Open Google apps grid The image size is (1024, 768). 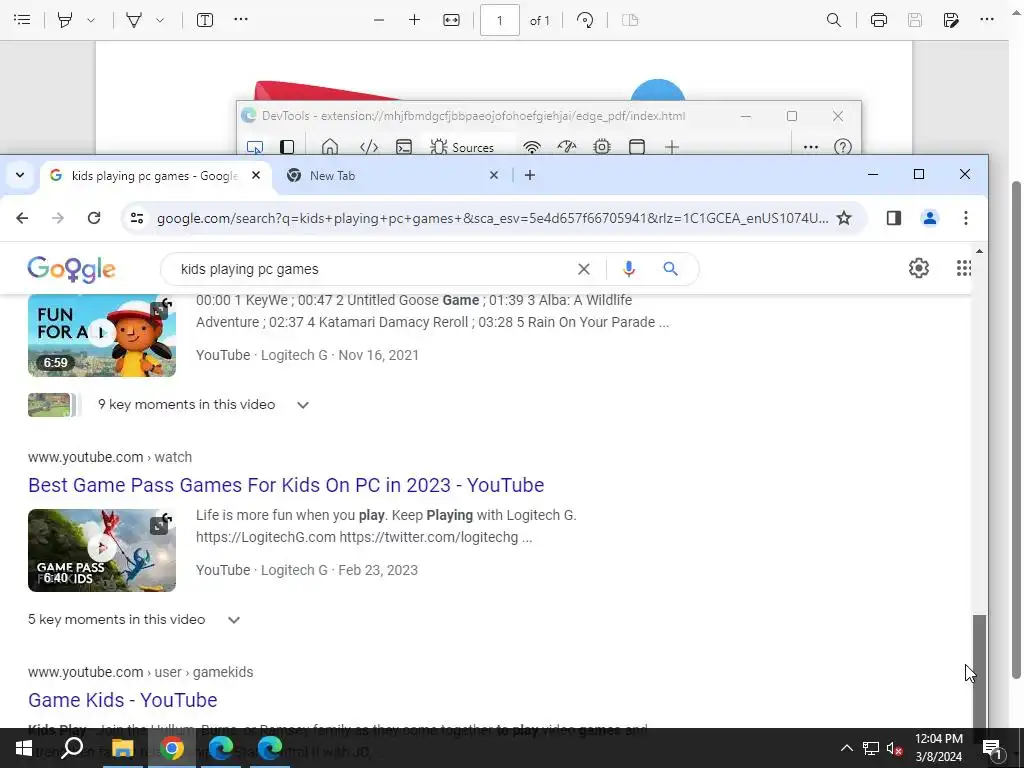coord(964,268)
